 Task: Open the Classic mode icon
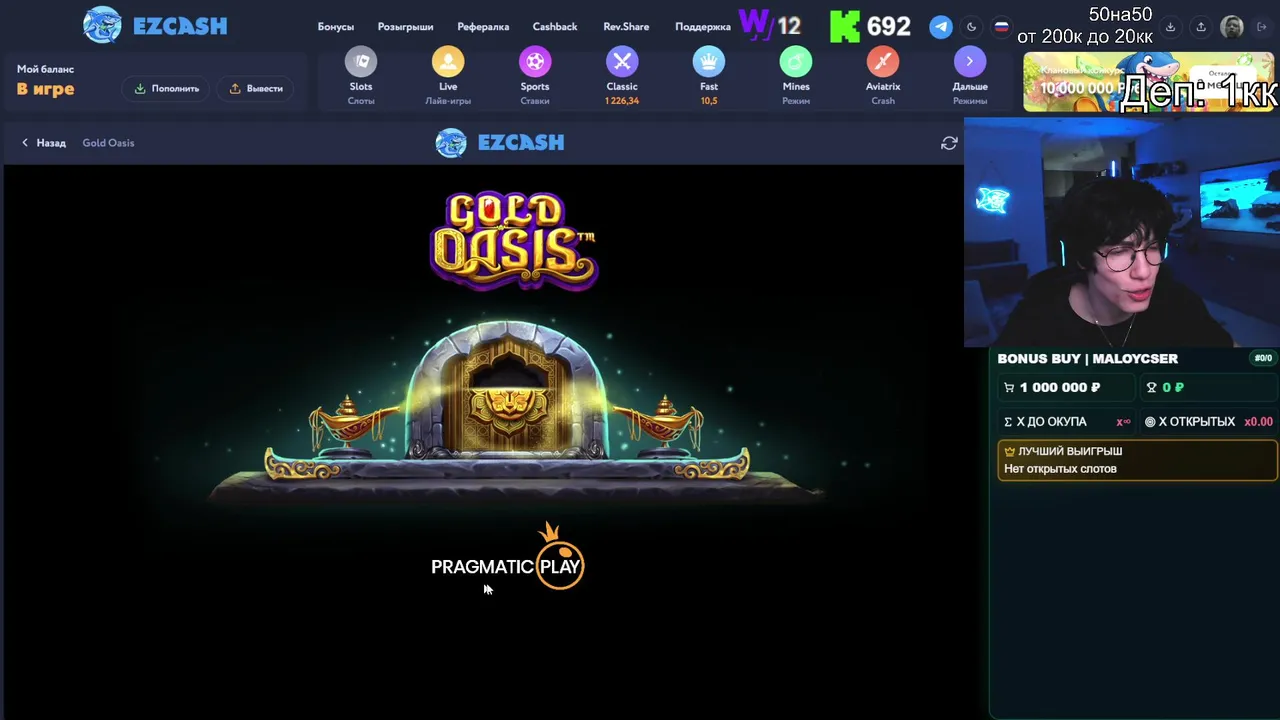(622, 62)
